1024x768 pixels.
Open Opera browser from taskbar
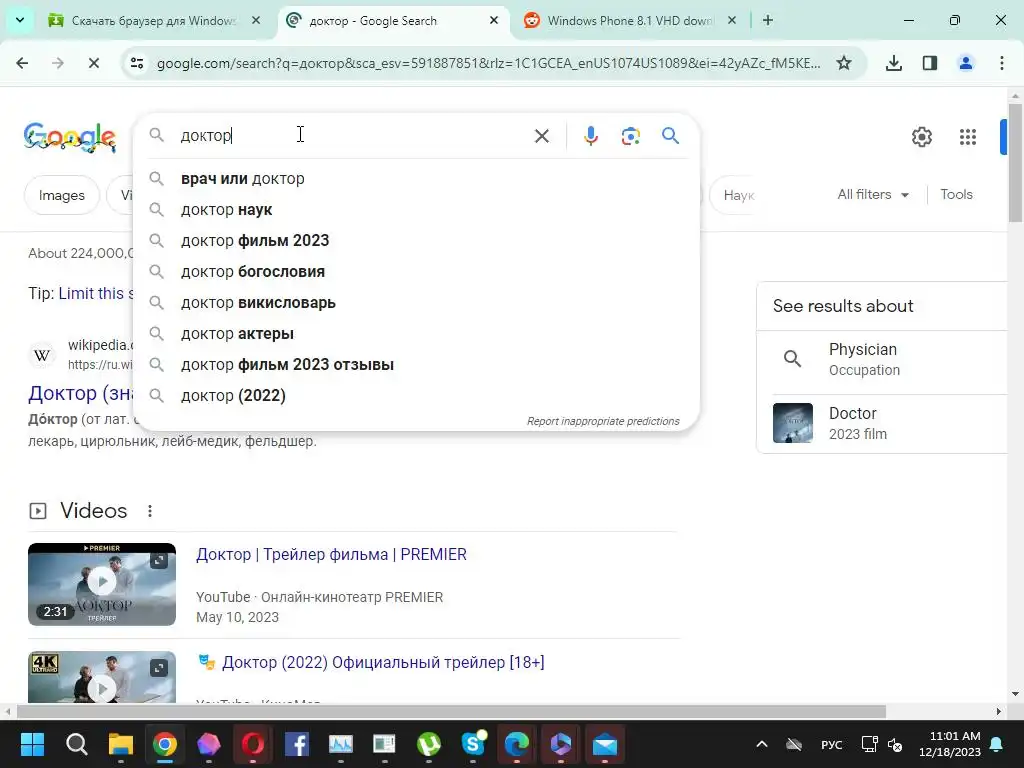click(x=253, y=744)
